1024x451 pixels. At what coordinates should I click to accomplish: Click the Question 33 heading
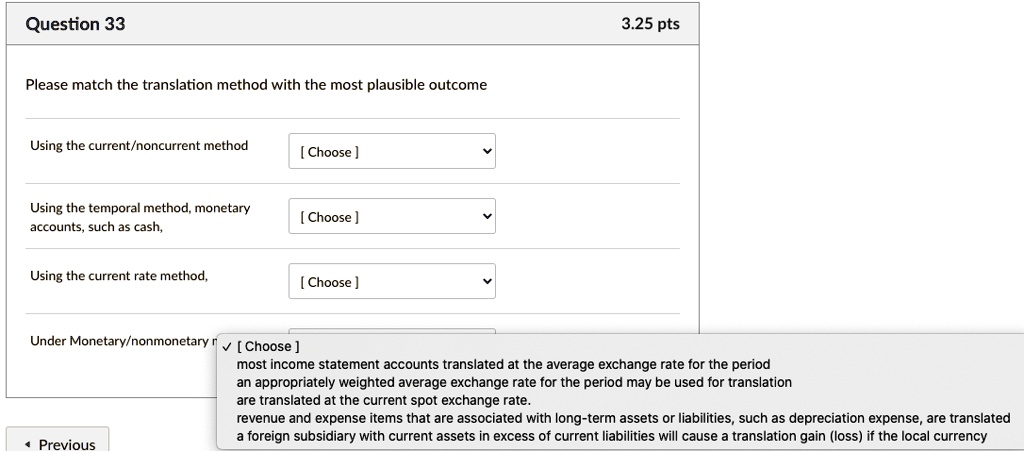pyautogui.click(x=75, y=24)
